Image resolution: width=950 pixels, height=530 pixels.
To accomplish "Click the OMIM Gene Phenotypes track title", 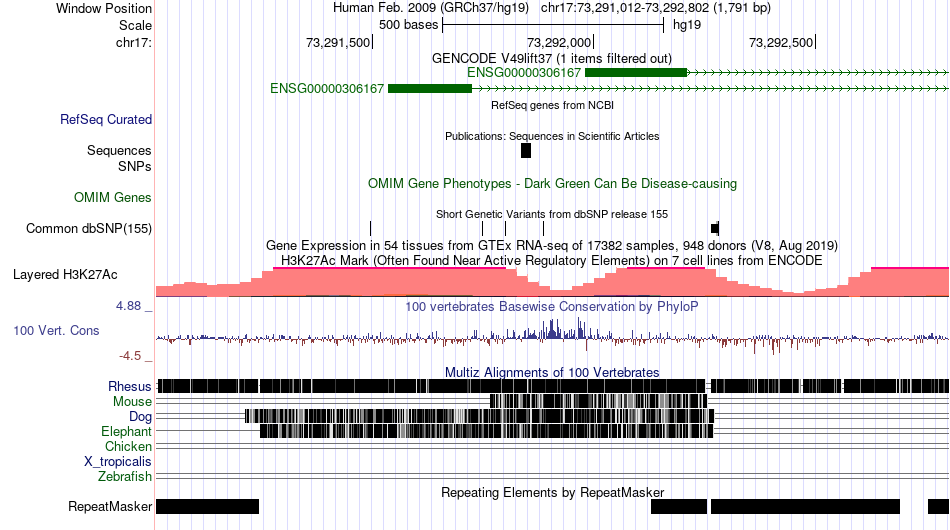I will (552, 184).
